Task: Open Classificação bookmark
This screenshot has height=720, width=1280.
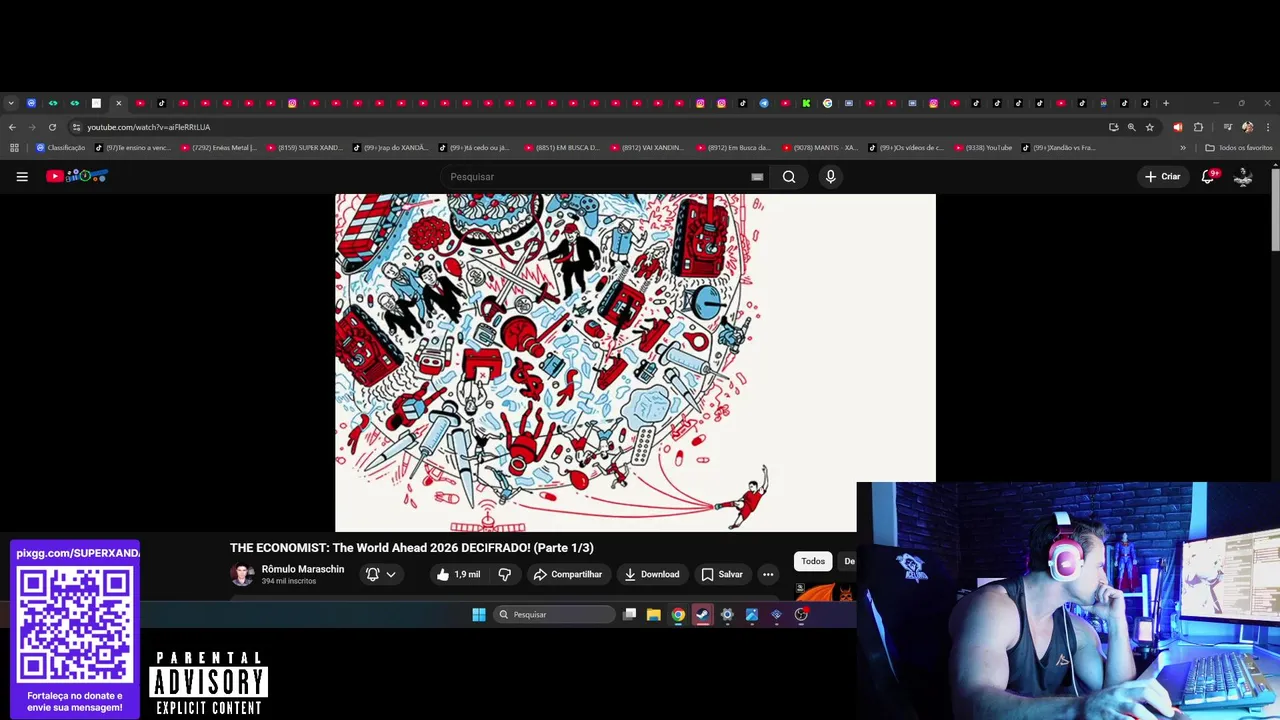Action: pyautogui.click(x=60, y=148)
